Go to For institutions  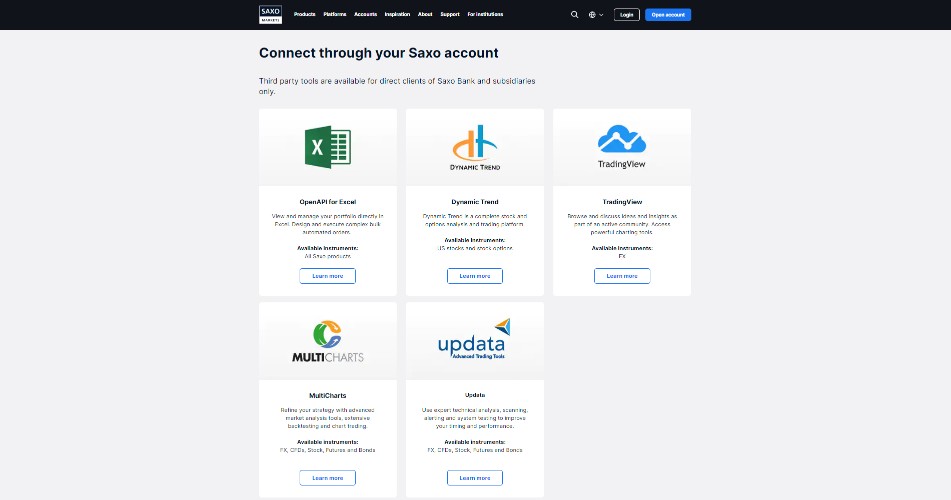tap(485, 15)
